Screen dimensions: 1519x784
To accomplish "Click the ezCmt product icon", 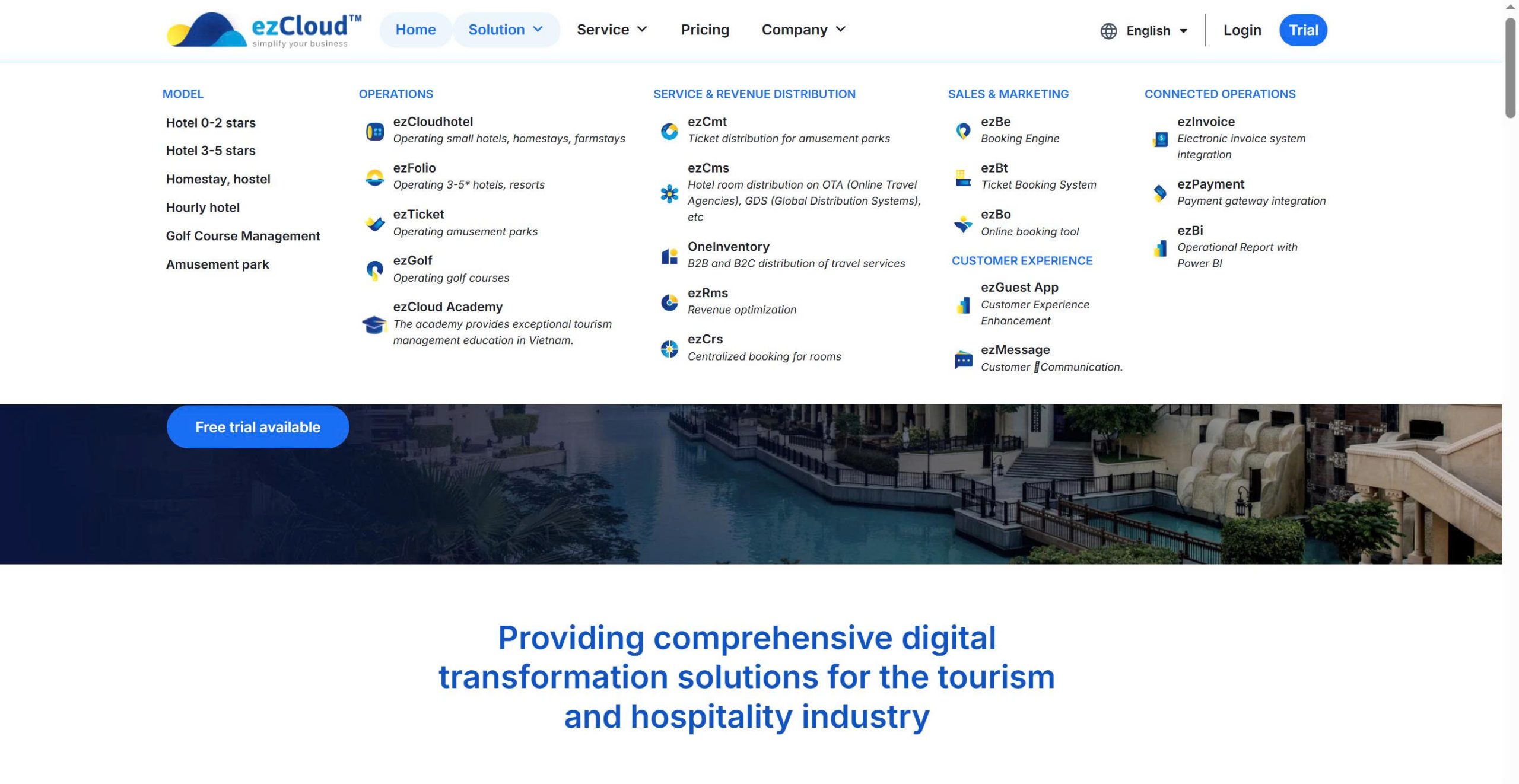I will point(669,131).
